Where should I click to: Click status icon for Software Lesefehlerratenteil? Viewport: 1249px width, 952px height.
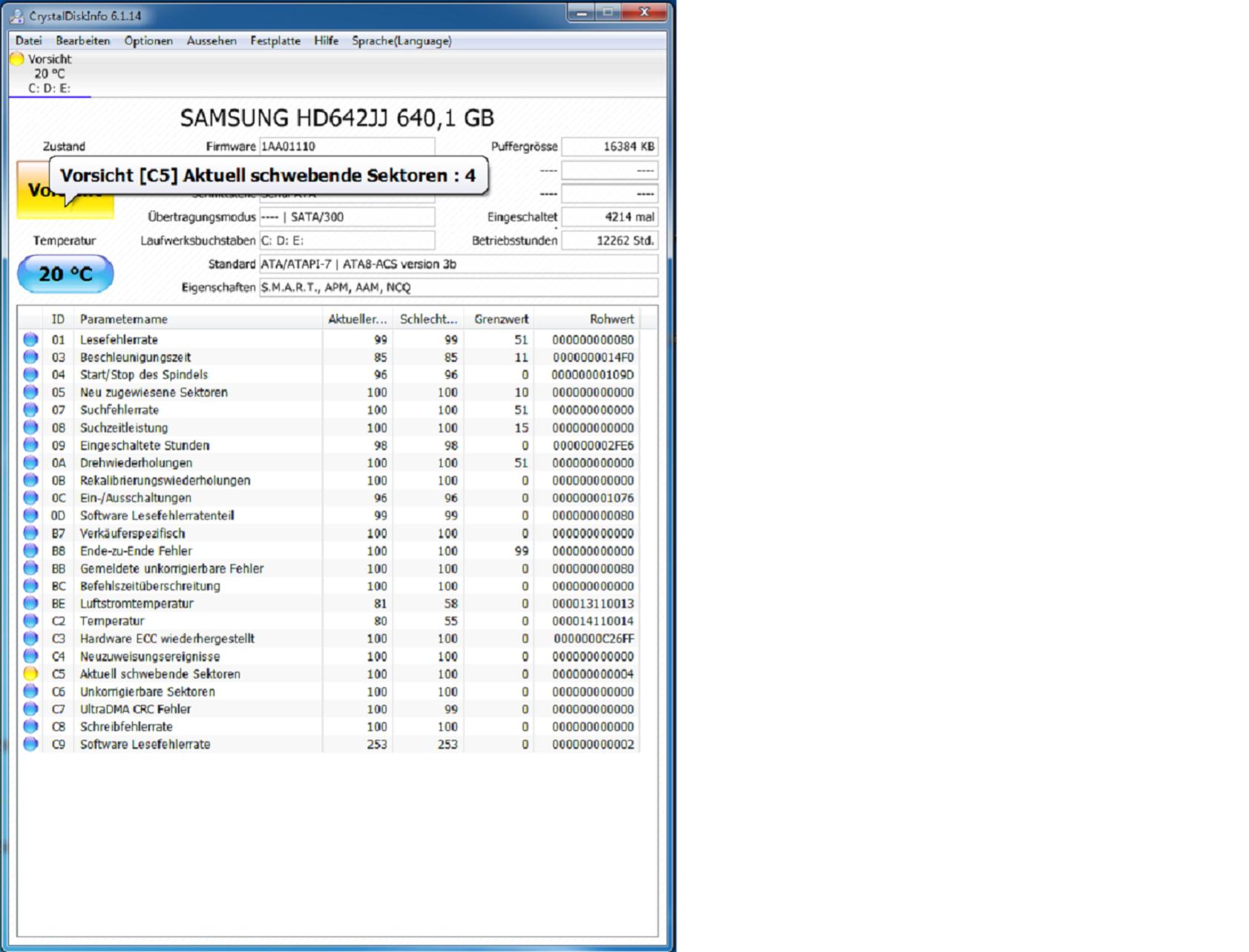[x=30, y=515]
